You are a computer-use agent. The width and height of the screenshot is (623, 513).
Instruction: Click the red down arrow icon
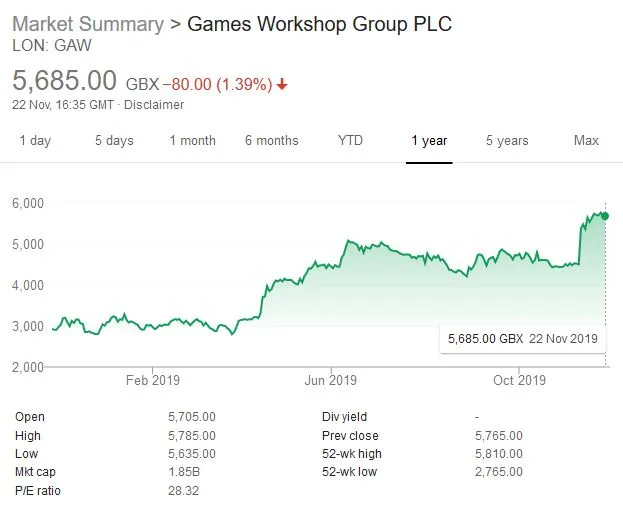click(x=282, y=84)
